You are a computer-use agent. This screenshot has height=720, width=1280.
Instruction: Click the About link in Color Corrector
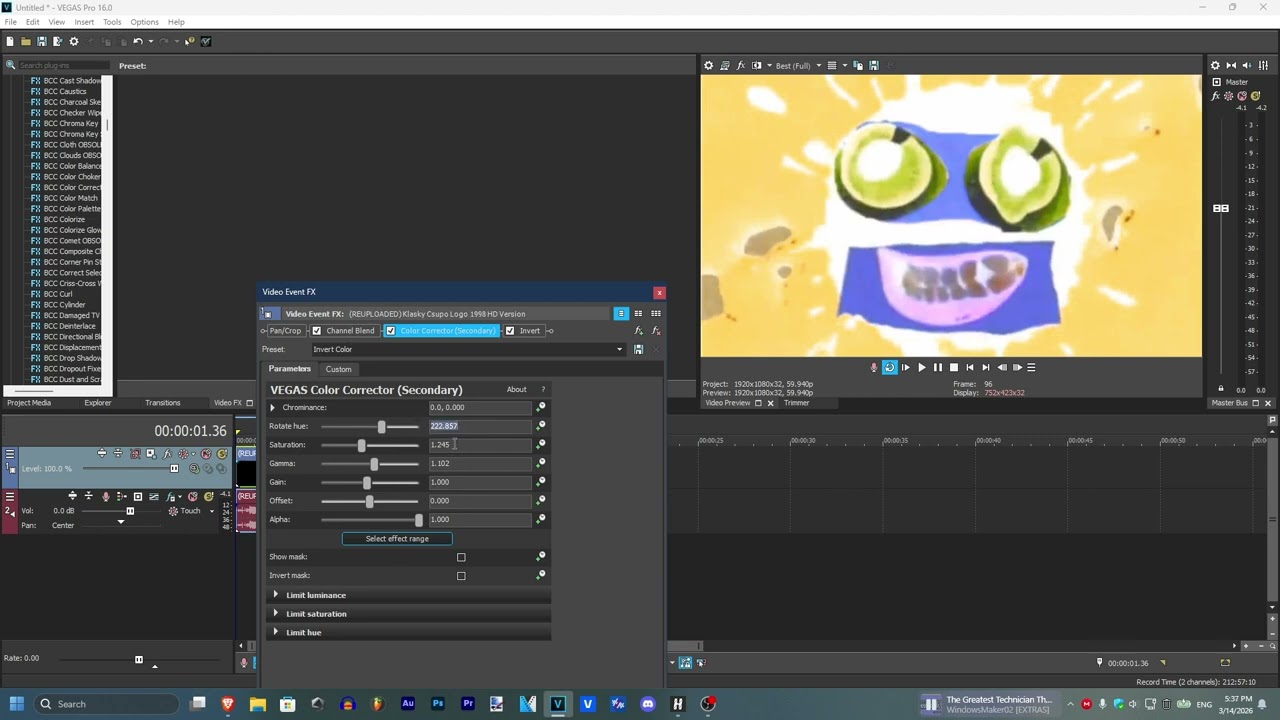click(516, 390)
